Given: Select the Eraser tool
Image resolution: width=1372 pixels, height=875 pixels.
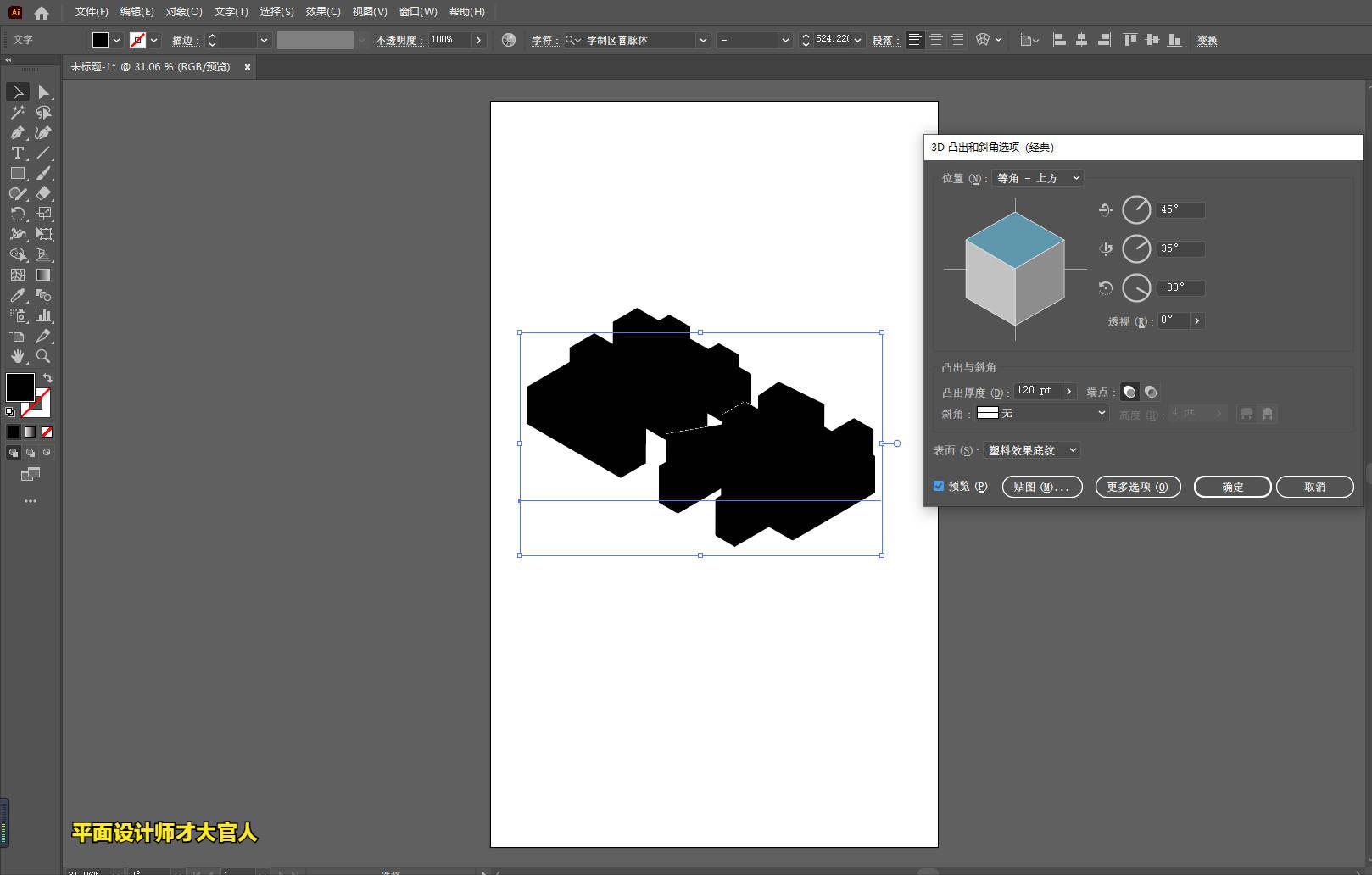Looking at the screenshot, I should point(43,193).
